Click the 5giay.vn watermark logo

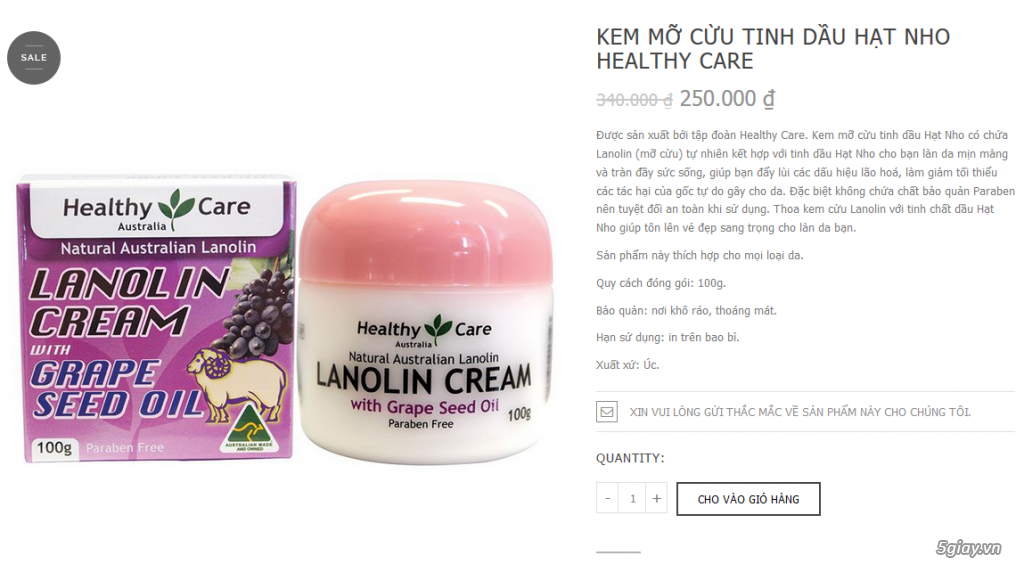pos(968,547)
